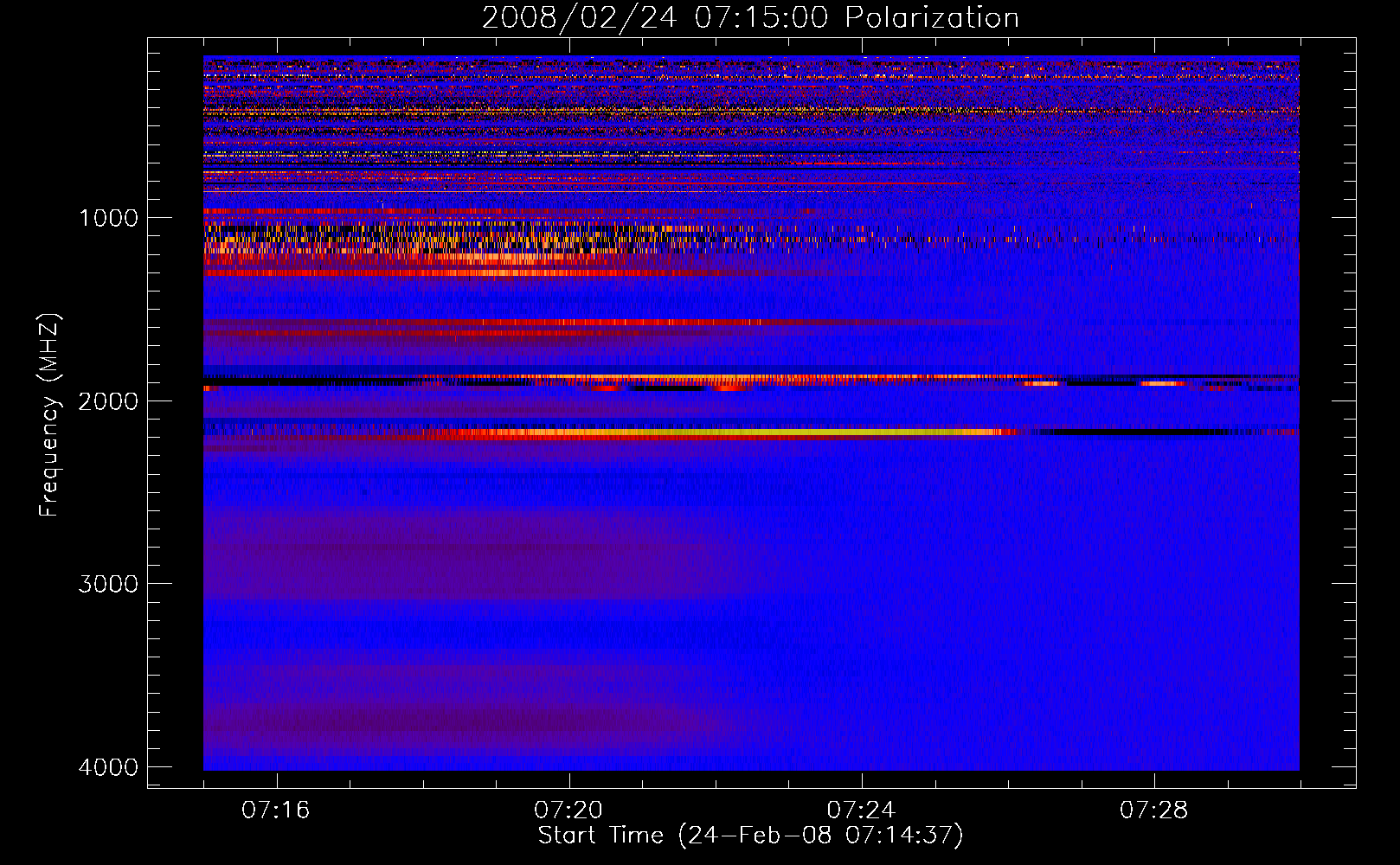Image resolution: width=1400 pixels, height=865 pixels.
Task: Click the 07:16 time tick label
Action: [x=276, y=811]
